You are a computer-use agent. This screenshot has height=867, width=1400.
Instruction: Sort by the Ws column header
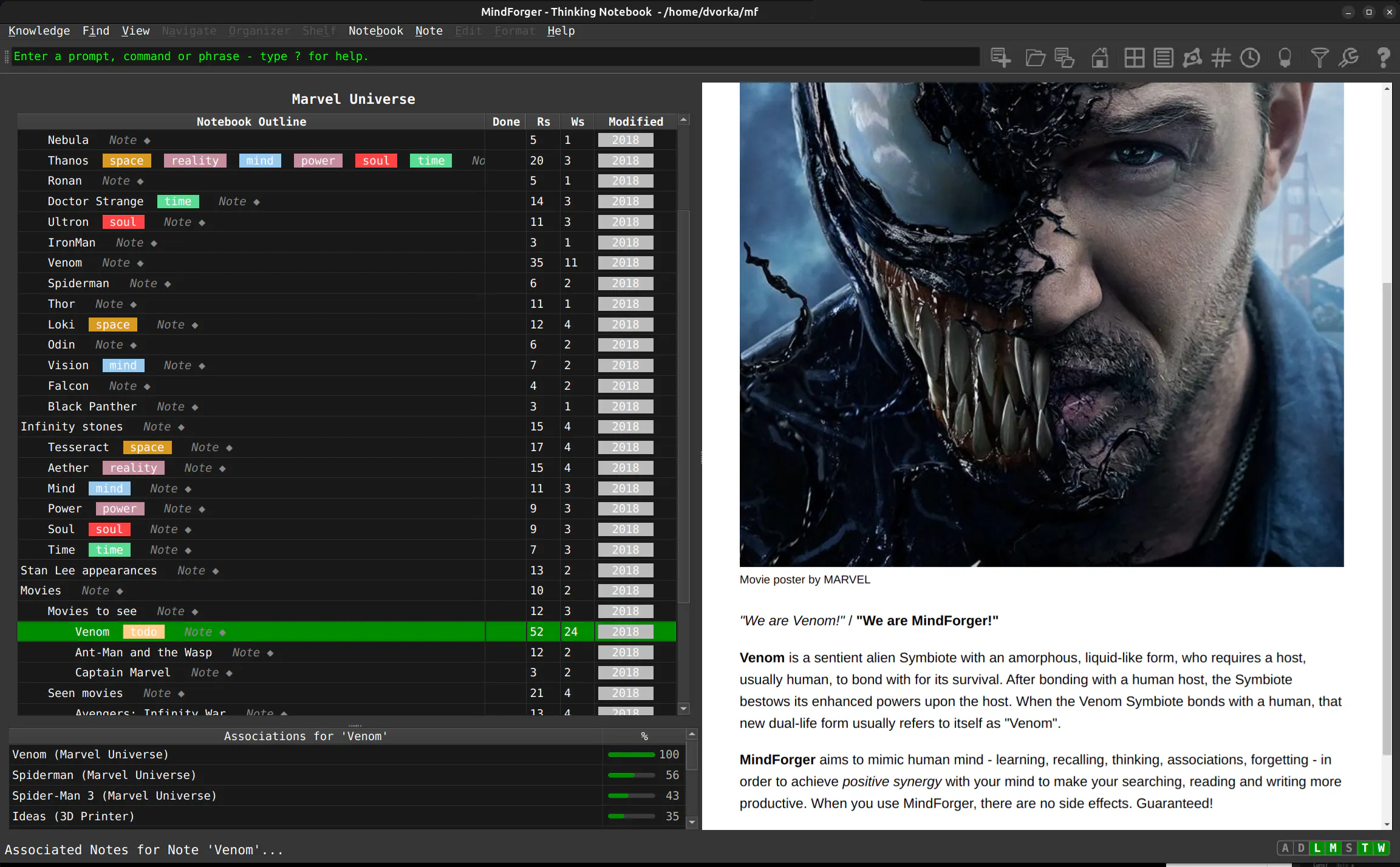[x=577, y=121]
